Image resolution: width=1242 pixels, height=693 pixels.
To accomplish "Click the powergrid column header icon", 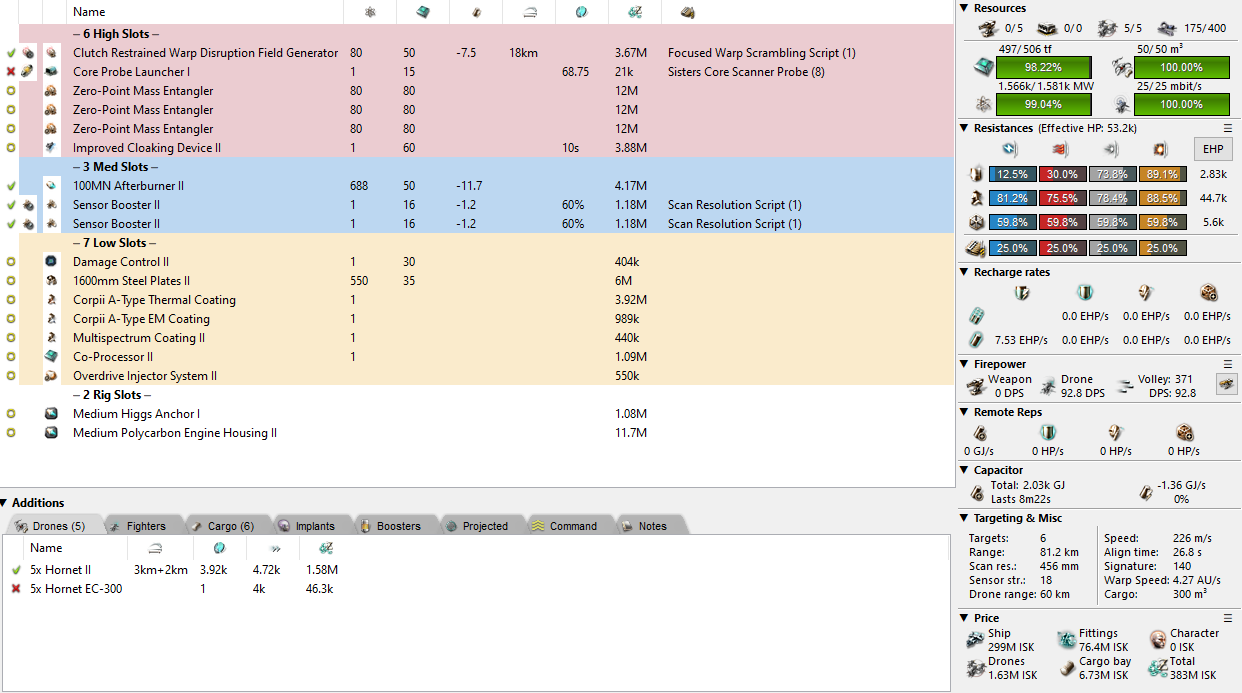I will 371,12.
